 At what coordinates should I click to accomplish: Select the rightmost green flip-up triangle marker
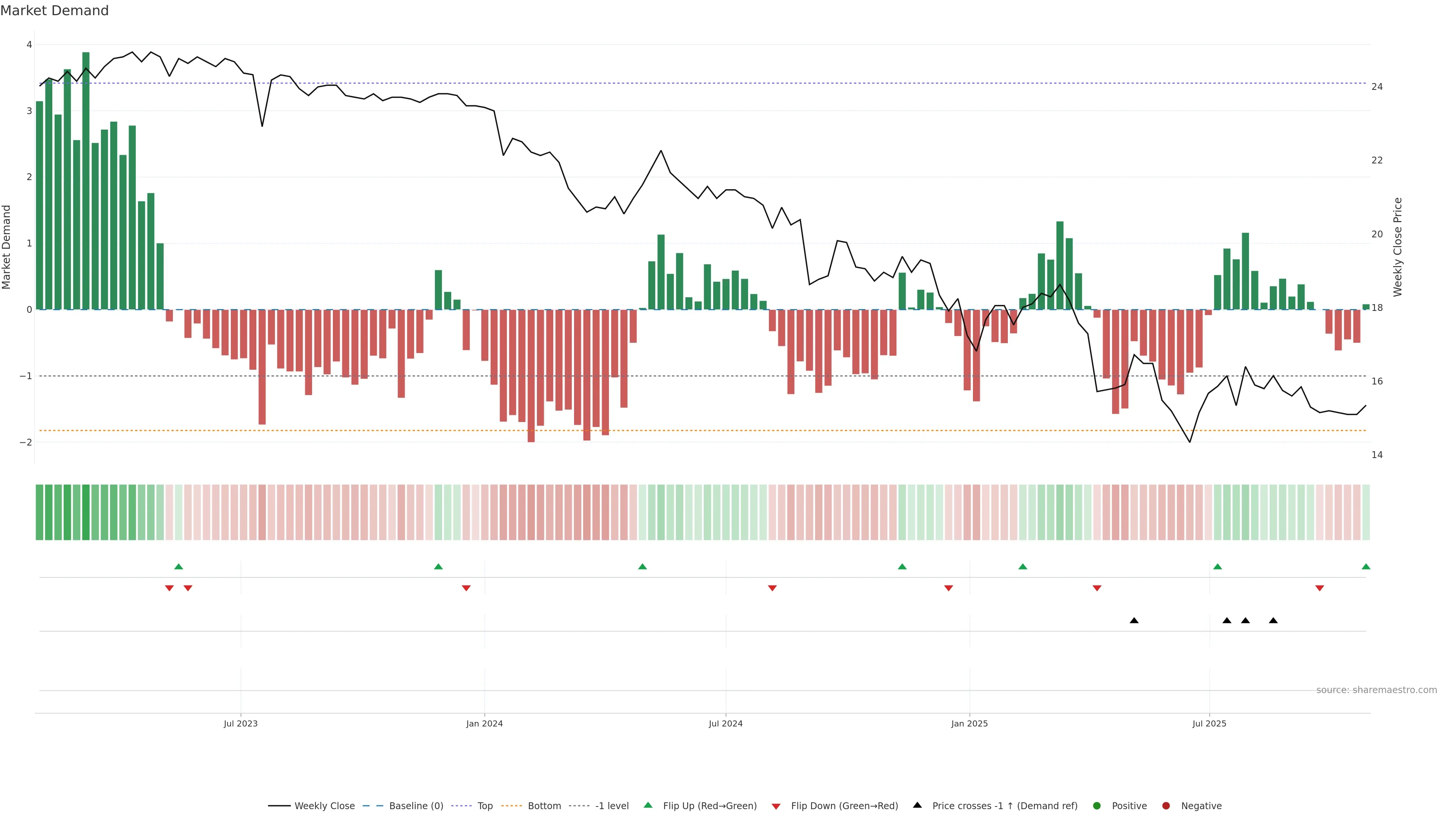[1365, 566]
